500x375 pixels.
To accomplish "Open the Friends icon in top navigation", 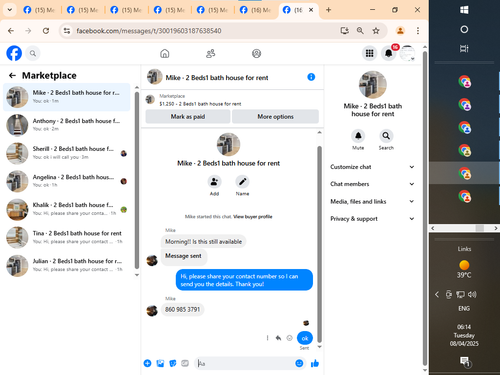I will [210, 53].
